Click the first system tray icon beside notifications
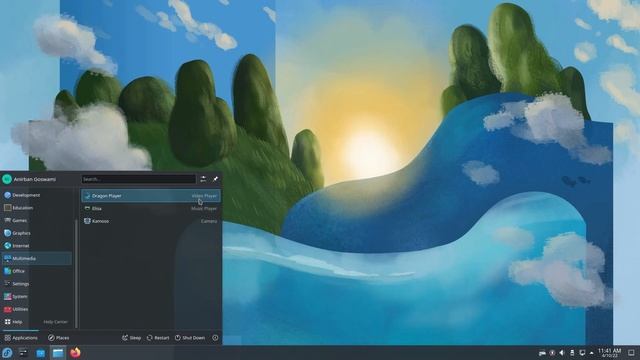This screenshot has width=640, height=360. [542, 353]
